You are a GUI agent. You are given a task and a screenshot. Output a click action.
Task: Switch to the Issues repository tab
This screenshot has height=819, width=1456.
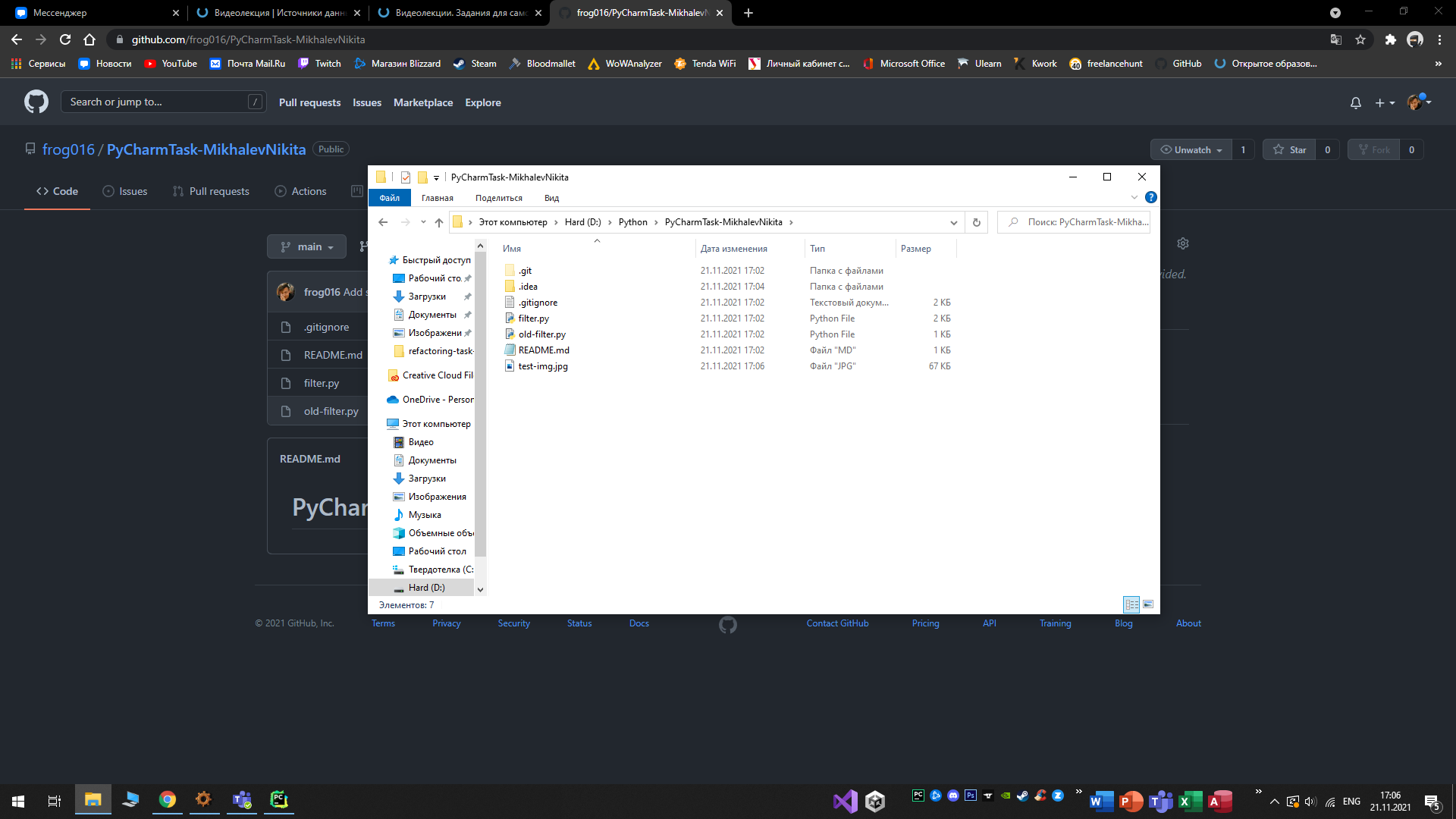click(125, 191)
